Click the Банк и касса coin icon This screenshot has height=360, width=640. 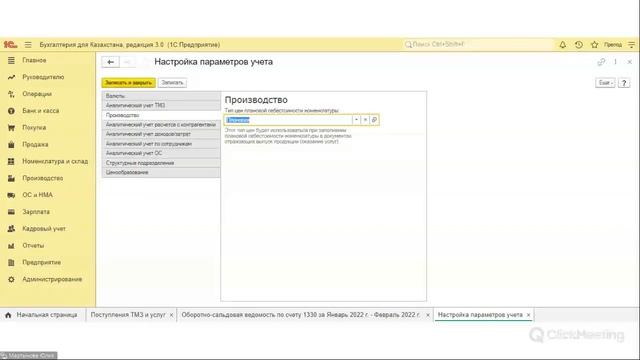click(11, 111)
